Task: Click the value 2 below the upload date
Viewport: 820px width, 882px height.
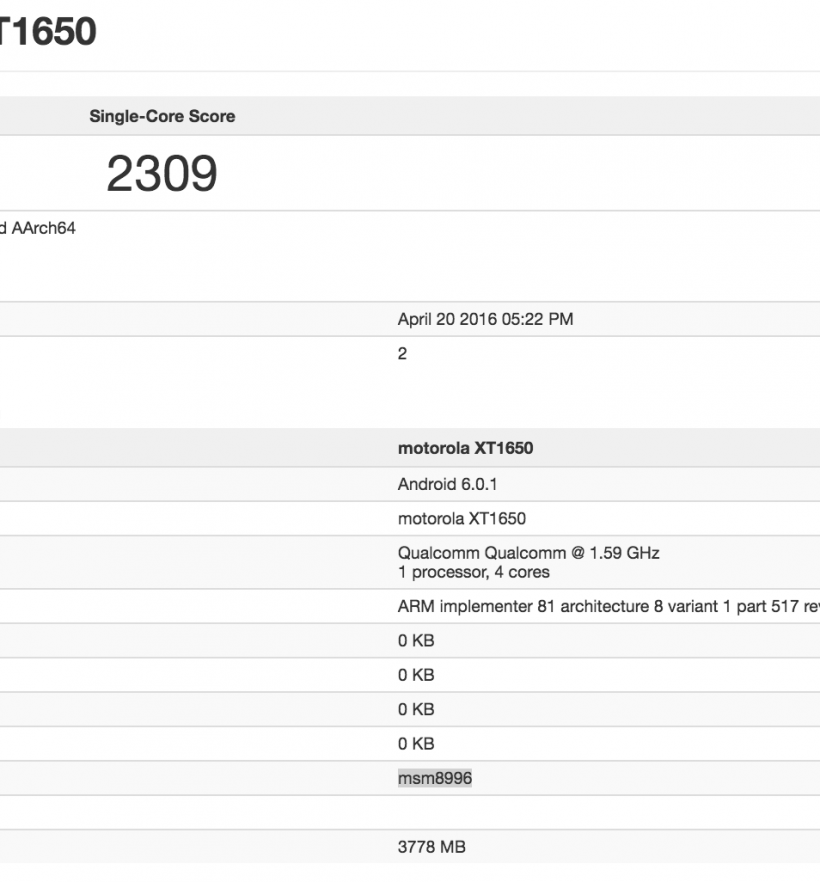Action: coord(402,354)
